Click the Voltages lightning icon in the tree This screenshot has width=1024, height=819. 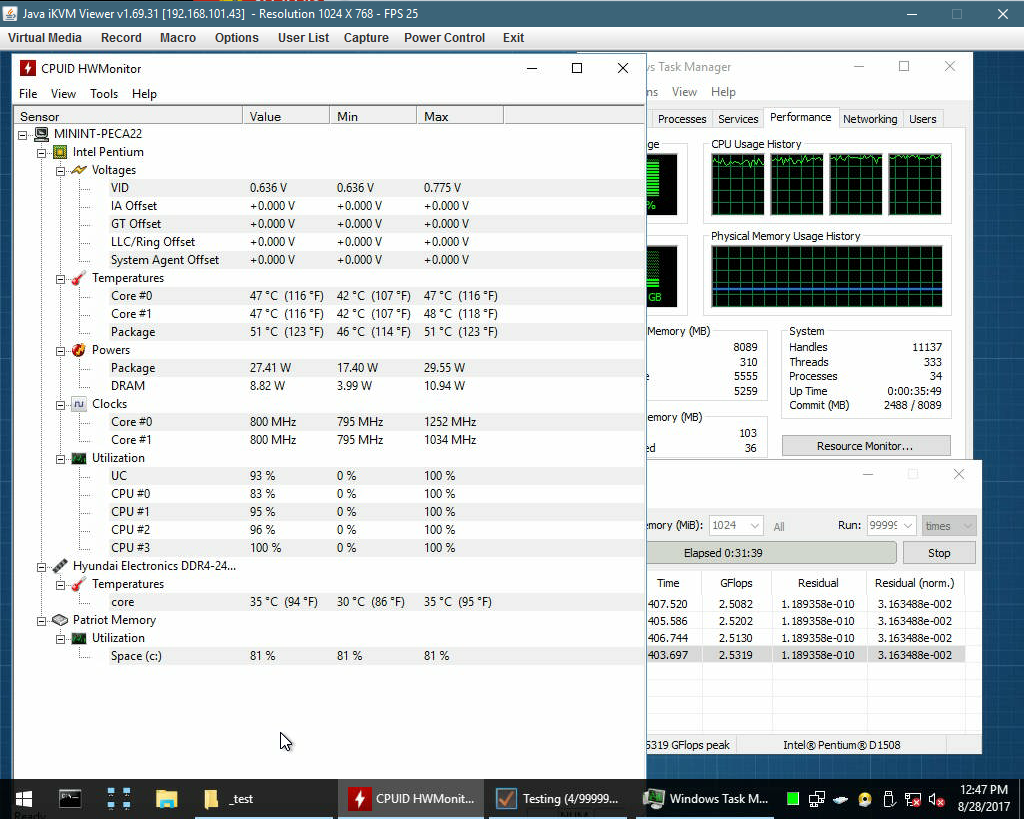78,170
